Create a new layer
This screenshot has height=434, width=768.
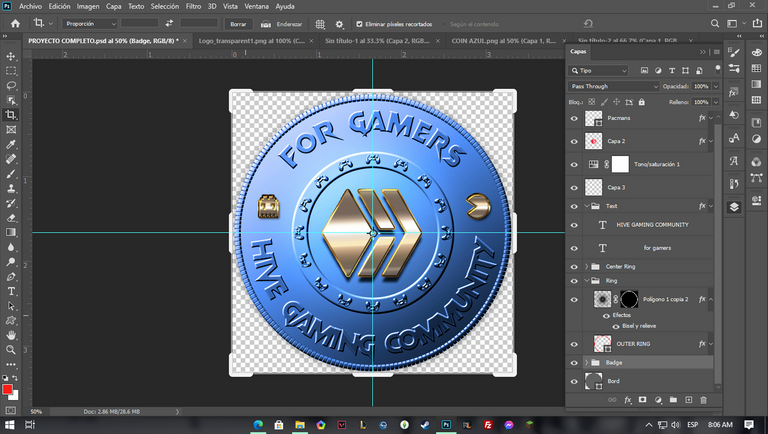coord(689,400)
